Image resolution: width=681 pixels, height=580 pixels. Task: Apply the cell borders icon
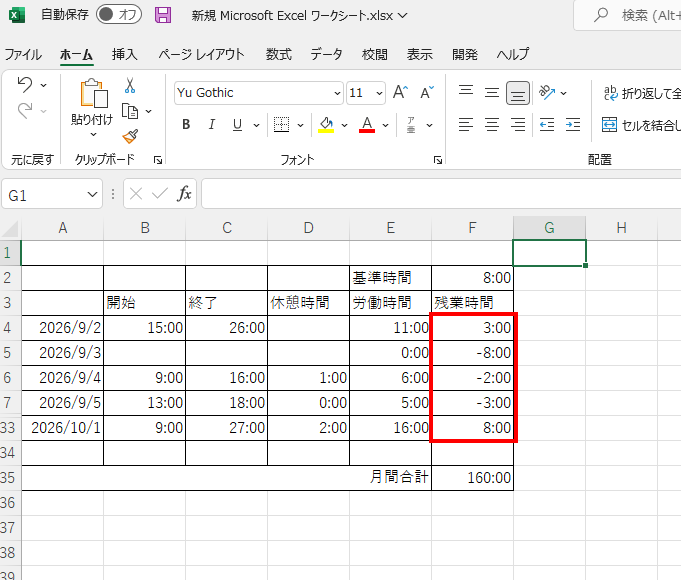281,125
